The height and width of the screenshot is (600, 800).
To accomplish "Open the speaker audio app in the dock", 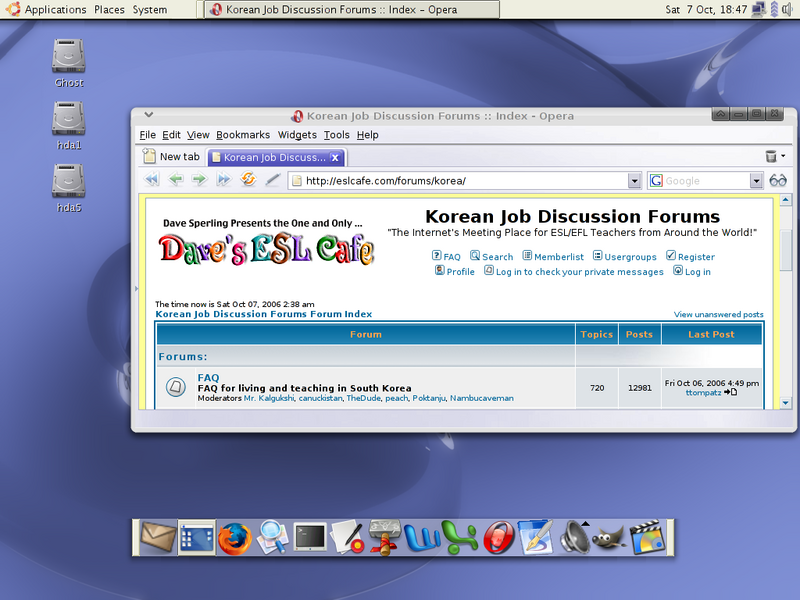I will coord(574,537).
